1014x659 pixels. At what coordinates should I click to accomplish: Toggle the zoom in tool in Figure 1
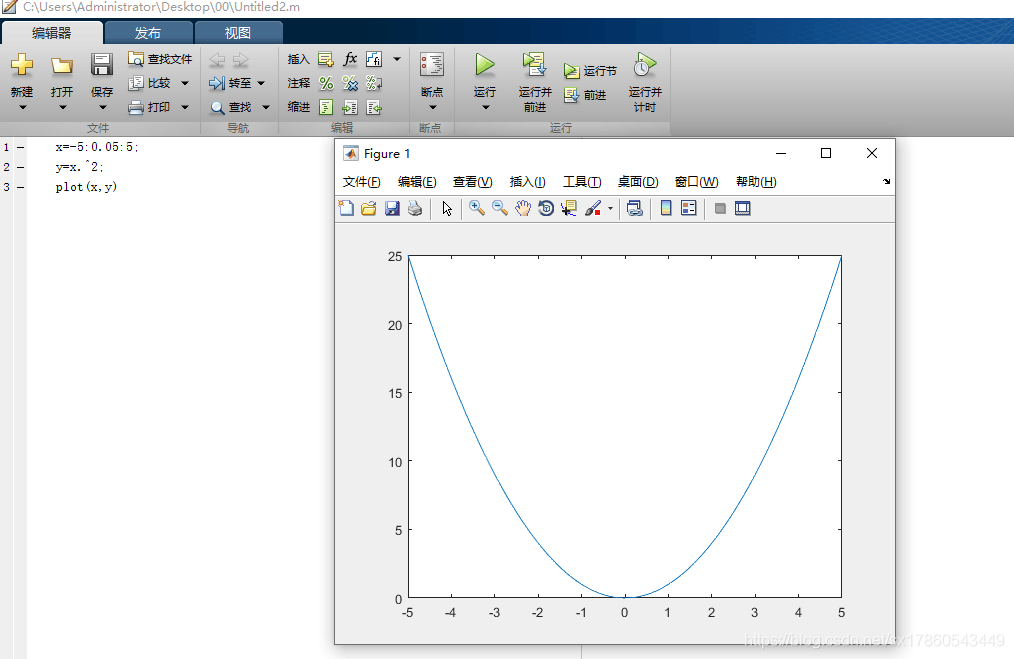point(477,208)
